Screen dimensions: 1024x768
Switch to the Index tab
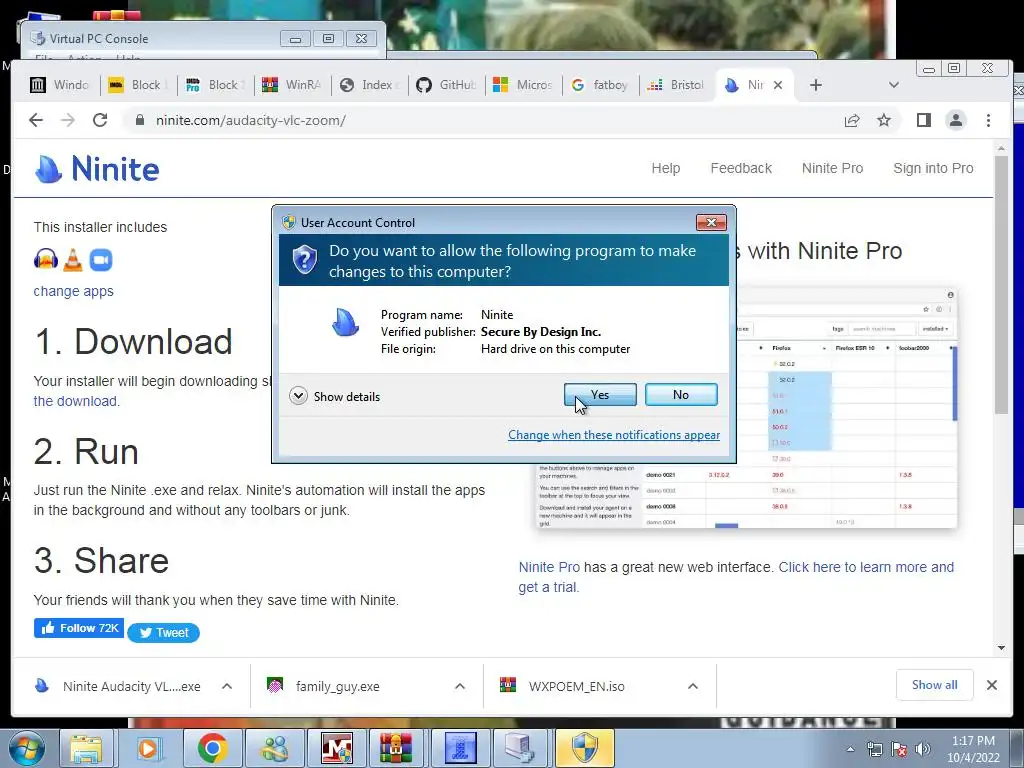tap(369, 85)
